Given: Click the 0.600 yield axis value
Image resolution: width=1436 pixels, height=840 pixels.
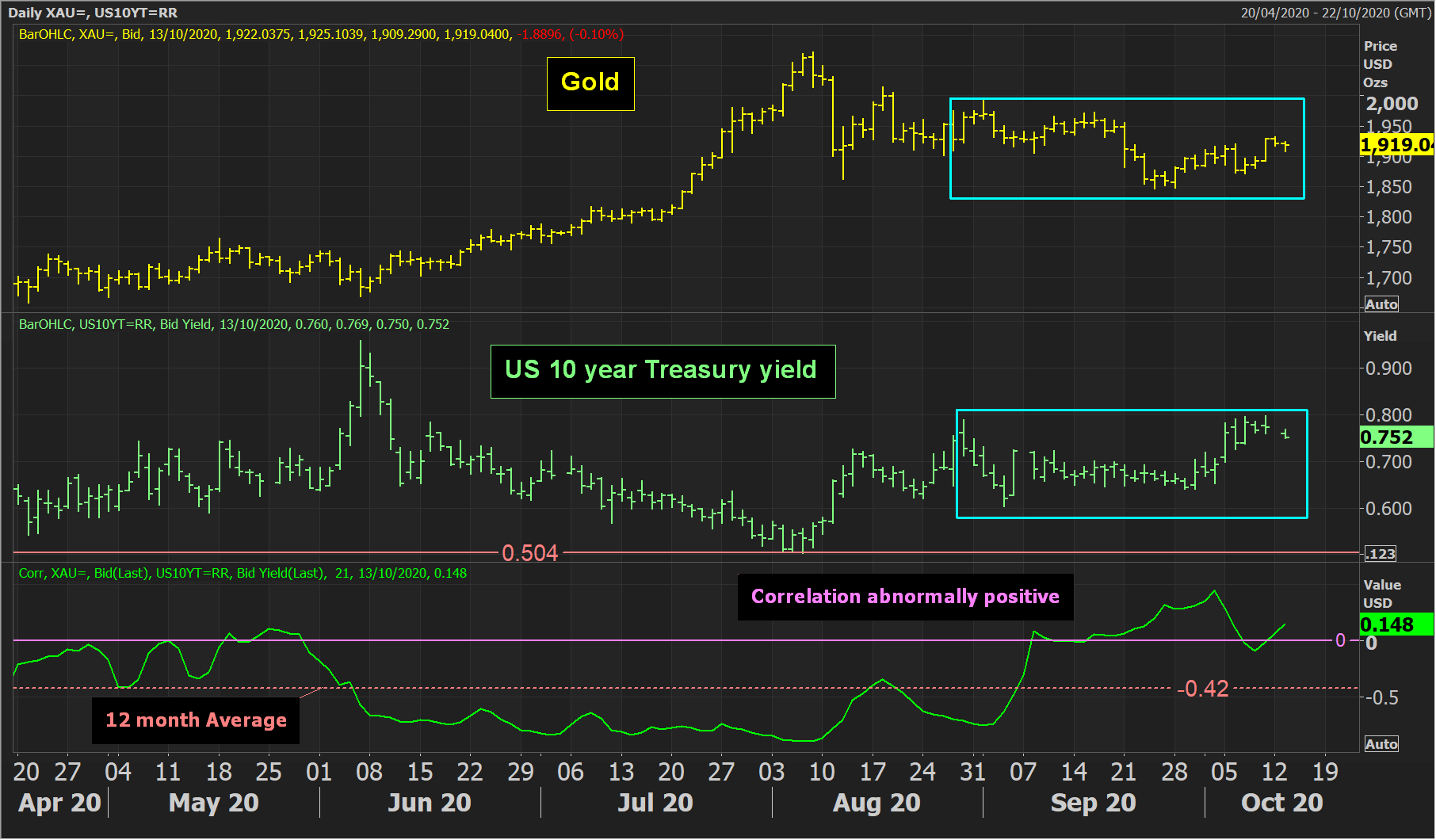Looking at the screenshot, I should pos(1388,509).
